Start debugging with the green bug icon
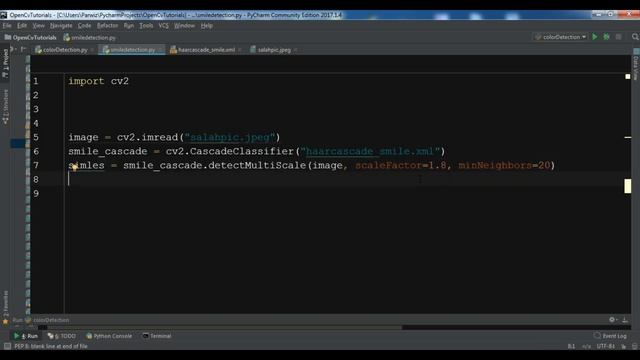Screen dimensions: 640x360 [607, 37]
